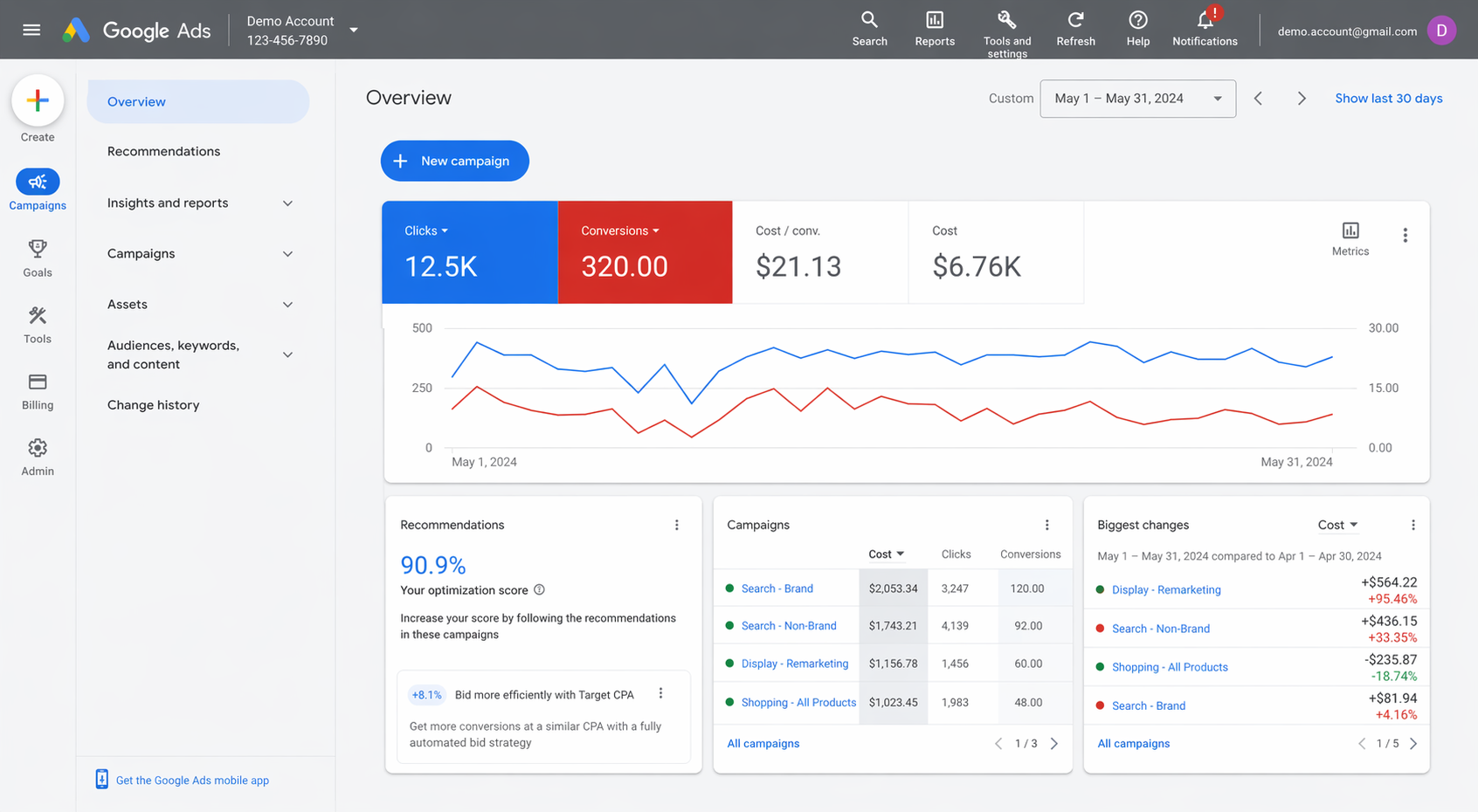
Task: Click the Refresh icon
Action: point(1075,20)
